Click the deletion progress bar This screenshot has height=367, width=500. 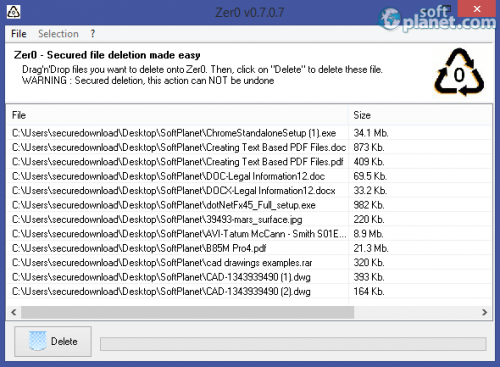(x=293, y=344)
